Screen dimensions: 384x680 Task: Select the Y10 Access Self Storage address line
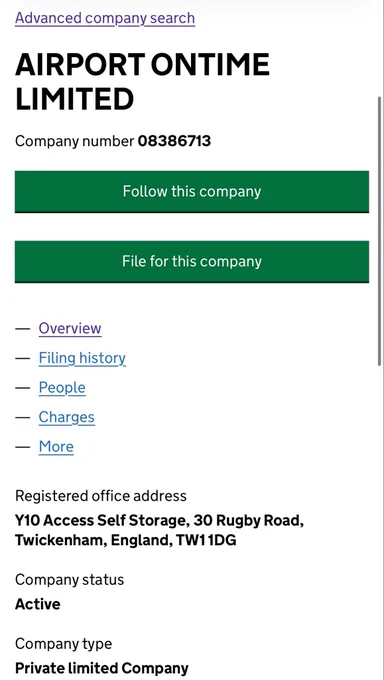pos(159,520)
